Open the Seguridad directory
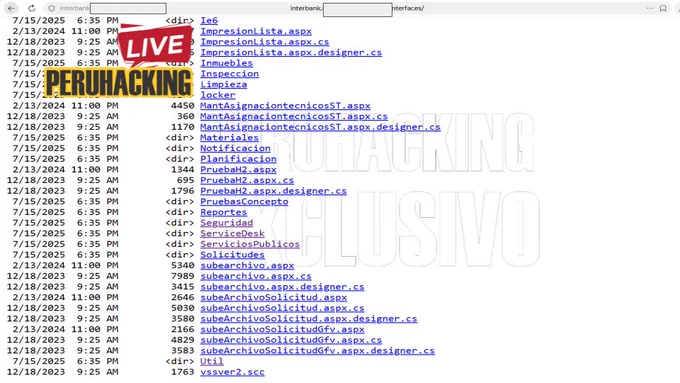The image size is (680, 383). [x=226, y=223]
